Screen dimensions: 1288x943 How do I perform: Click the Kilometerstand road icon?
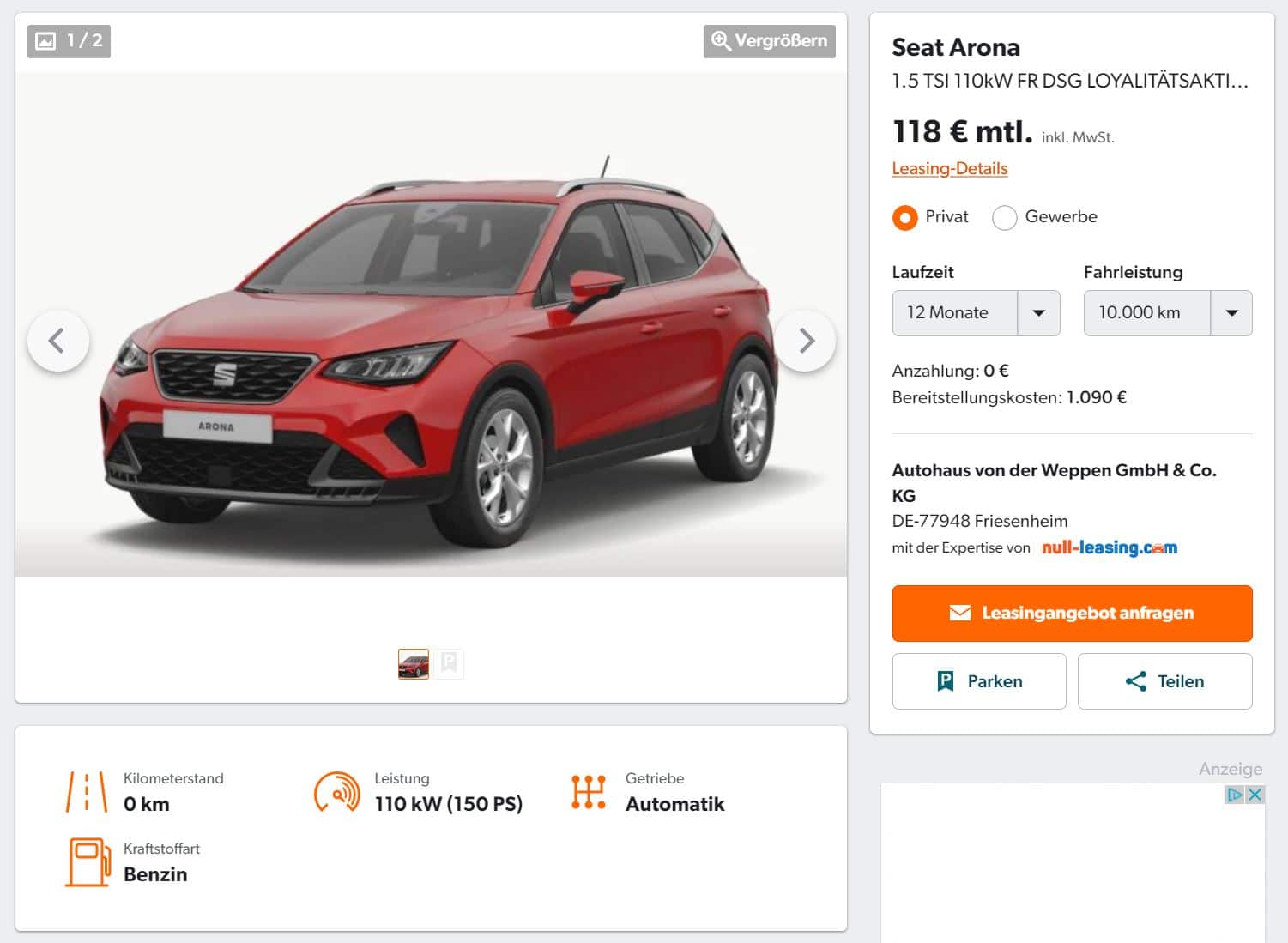87,791
